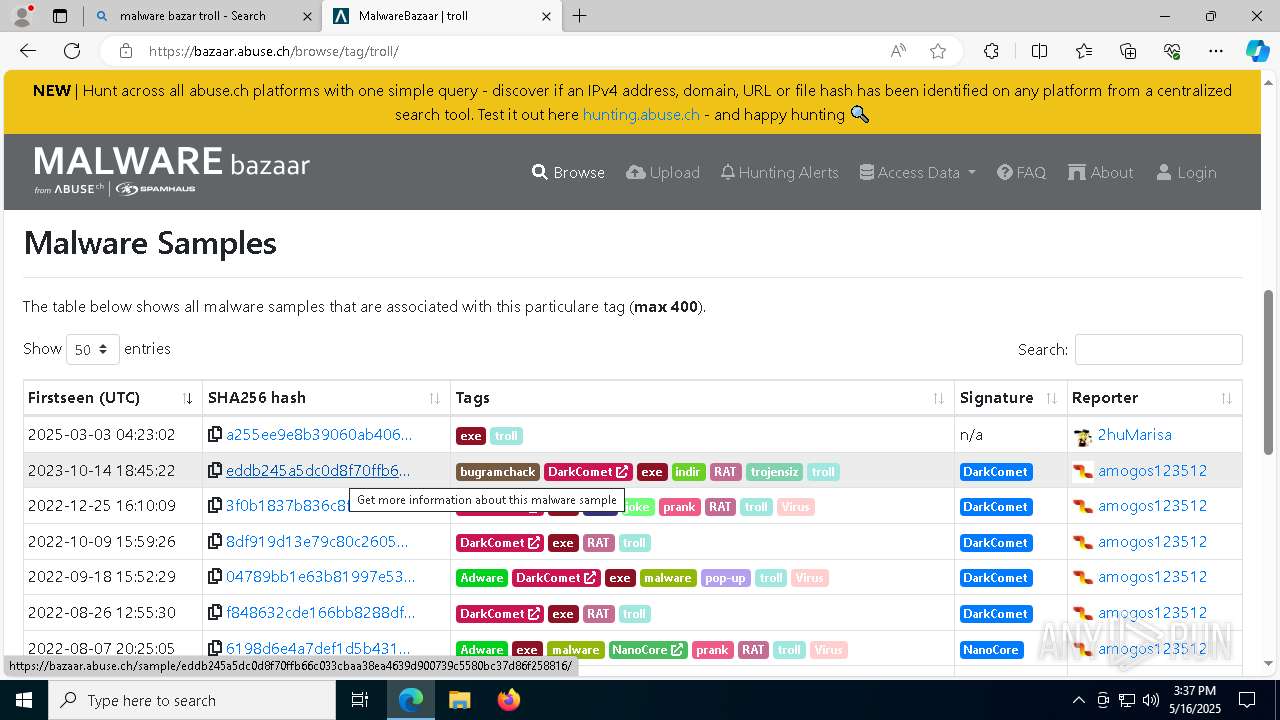Viewport: 1280px width, 720px height.
Task: Click the Windows taskbar search box
Action: coord(192,700)
